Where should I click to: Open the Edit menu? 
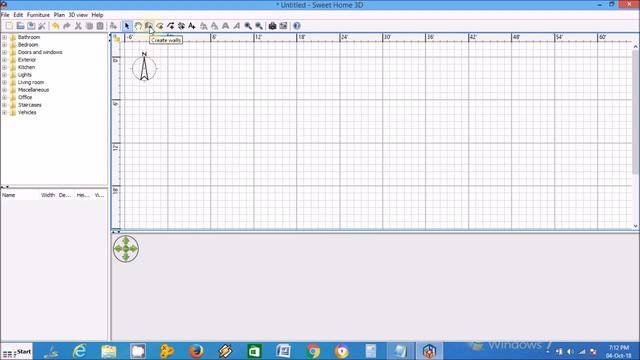point(18,15)
